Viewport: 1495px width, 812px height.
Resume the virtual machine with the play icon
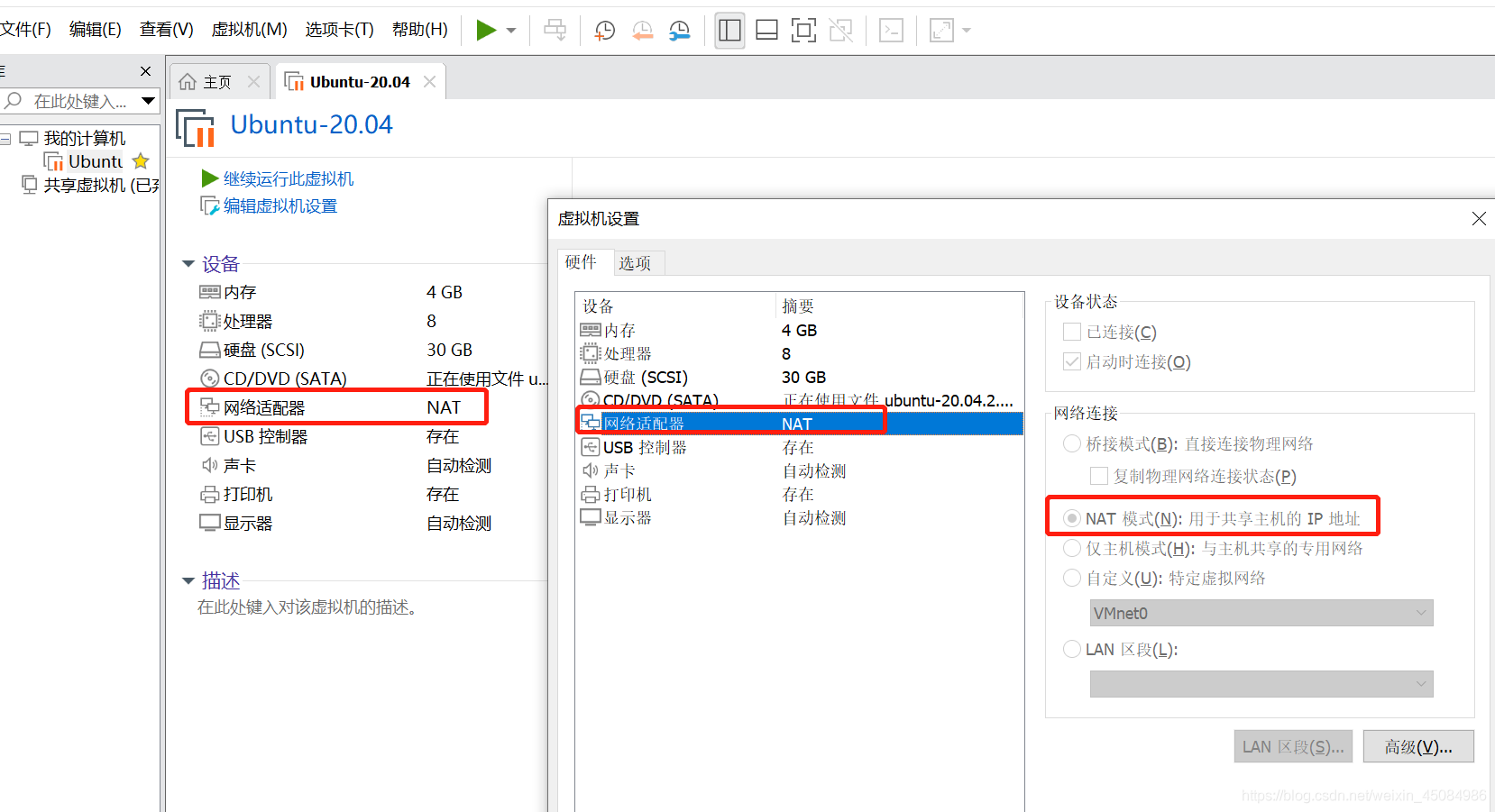click(487, 30)
